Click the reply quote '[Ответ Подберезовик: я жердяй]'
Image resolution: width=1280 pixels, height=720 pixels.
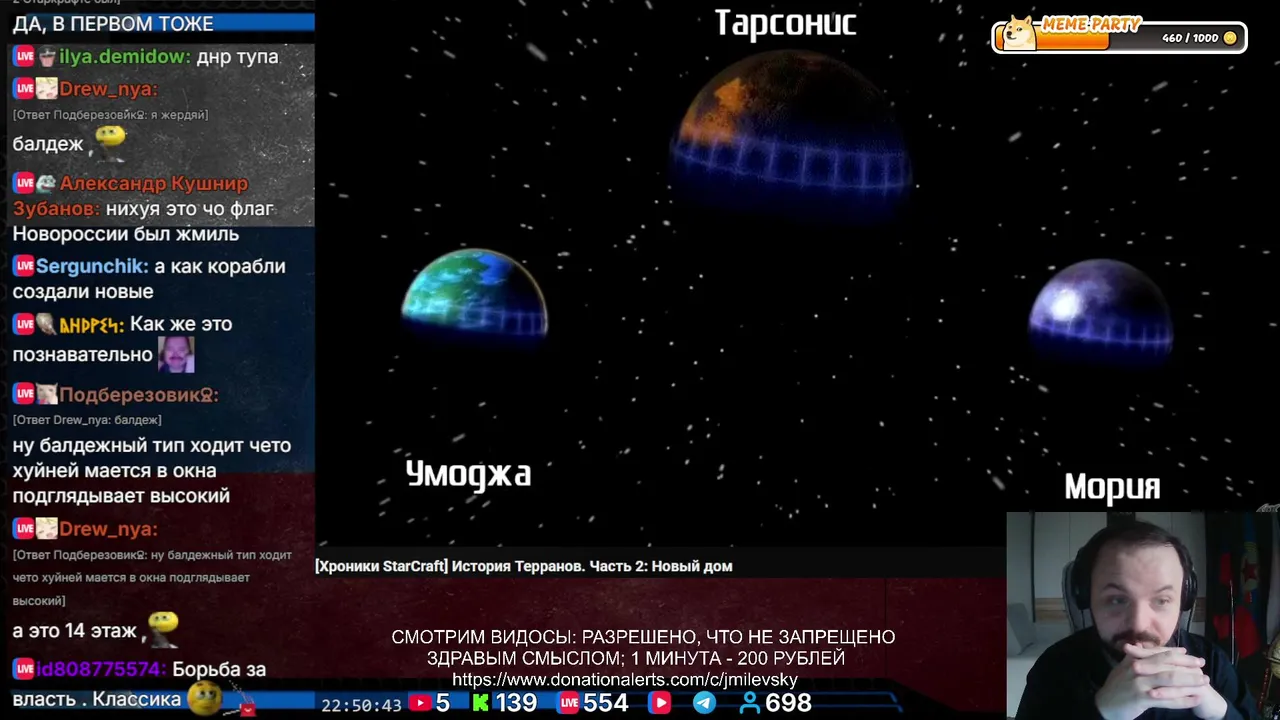coord(110,115)
